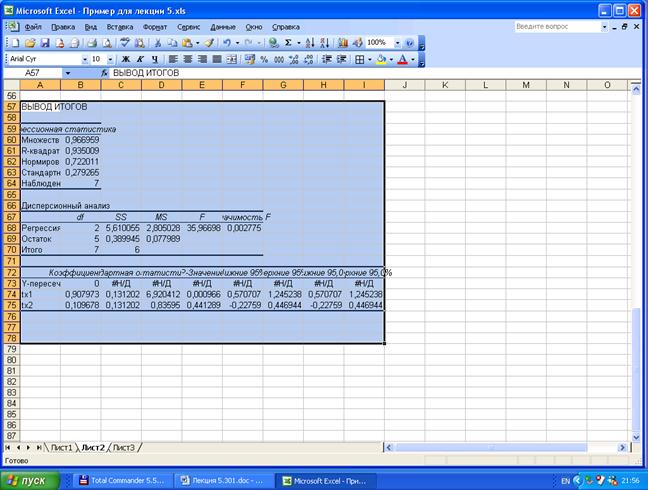The width and height of the screenshot is (648, 490).
Task: Click the vertical scrollbar thumb
Action: pos(636,368)
